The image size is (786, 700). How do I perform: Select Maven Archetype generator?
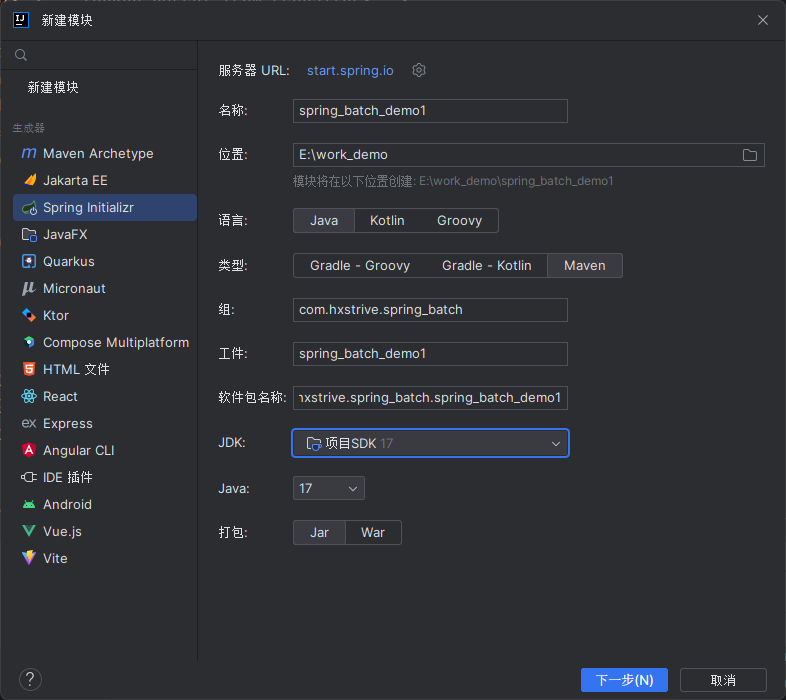click(105, 153)
